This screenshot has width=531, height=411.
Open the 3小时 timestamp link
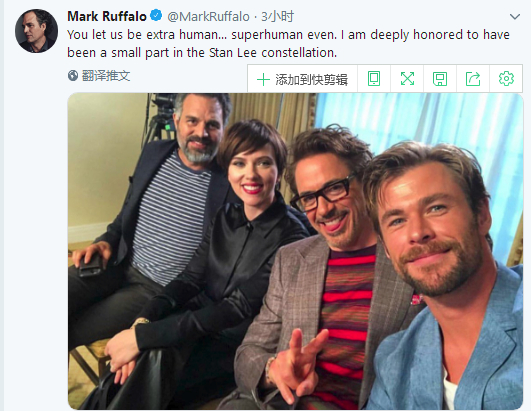pos(277,16)
